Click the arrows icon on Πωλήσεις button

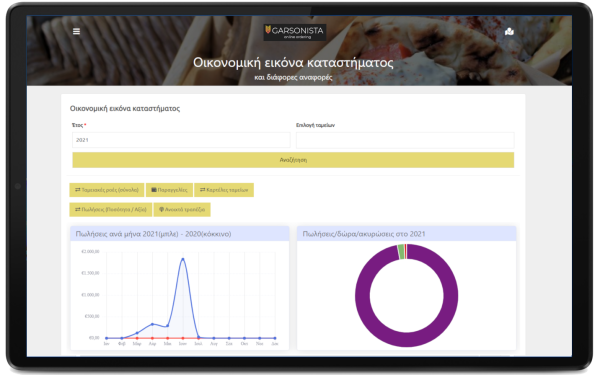[78, 209]
